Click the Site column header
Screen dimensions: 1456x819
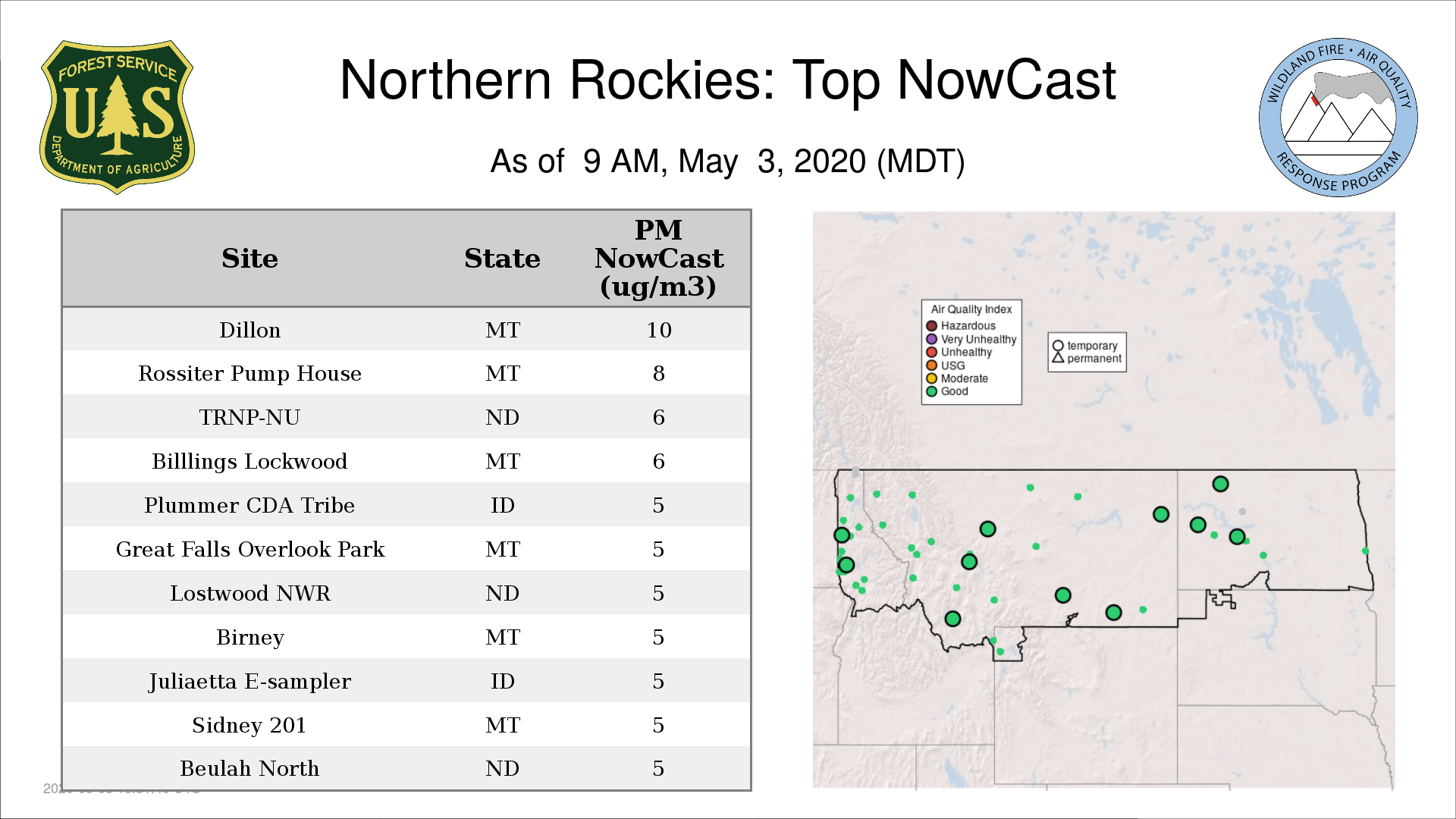coord(249,259)
